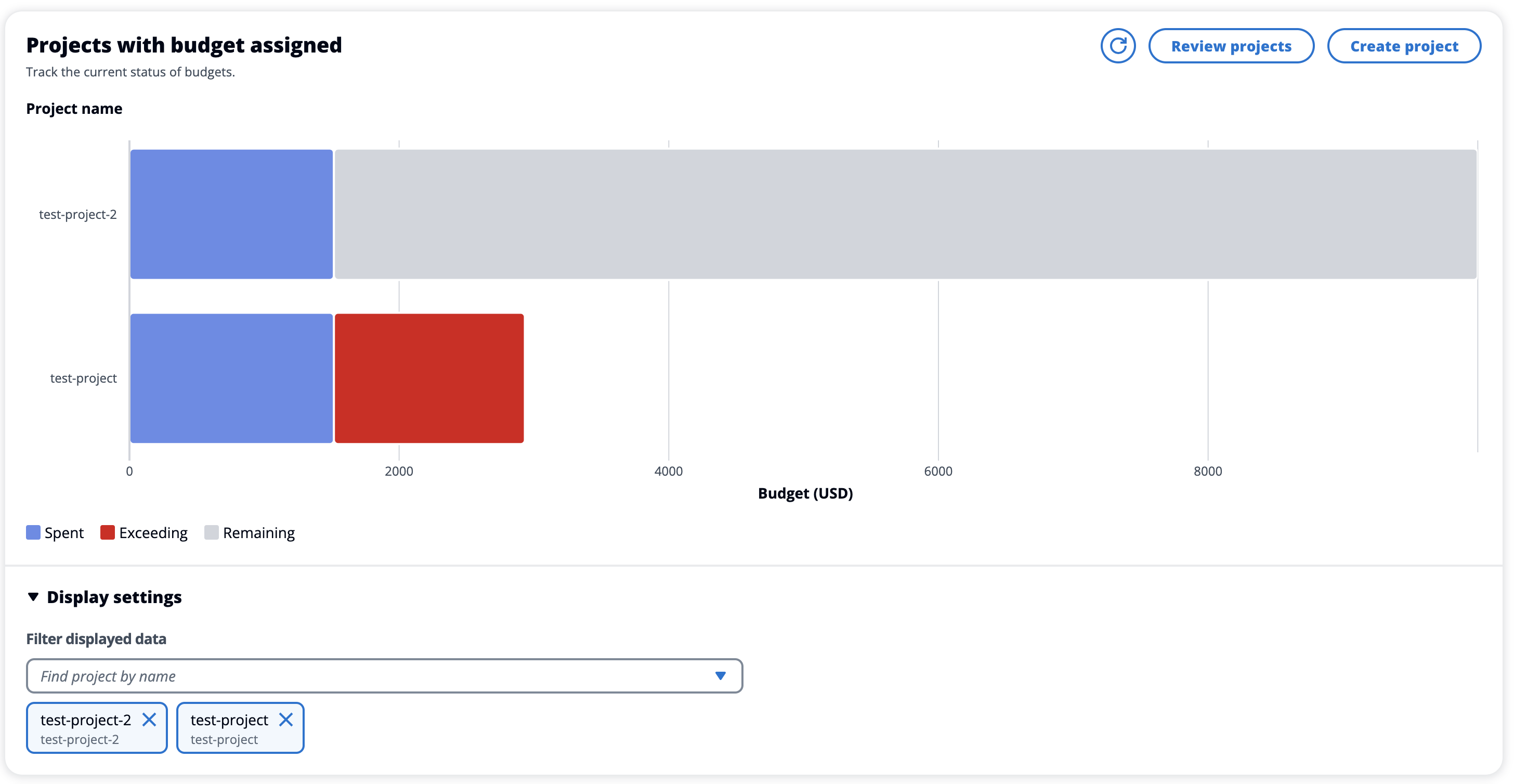Click the Budget (USD) axis label

tap(805, 493)
